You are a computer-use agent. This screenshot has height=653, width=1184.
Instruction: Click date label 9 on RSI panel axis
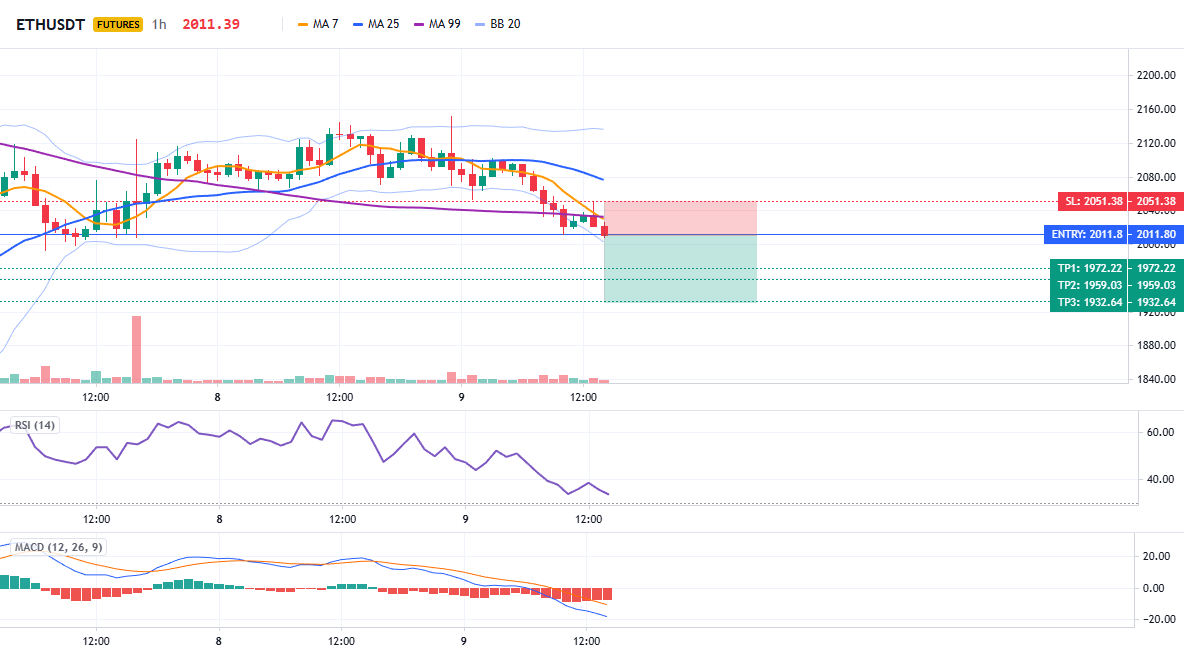point(465,519)
